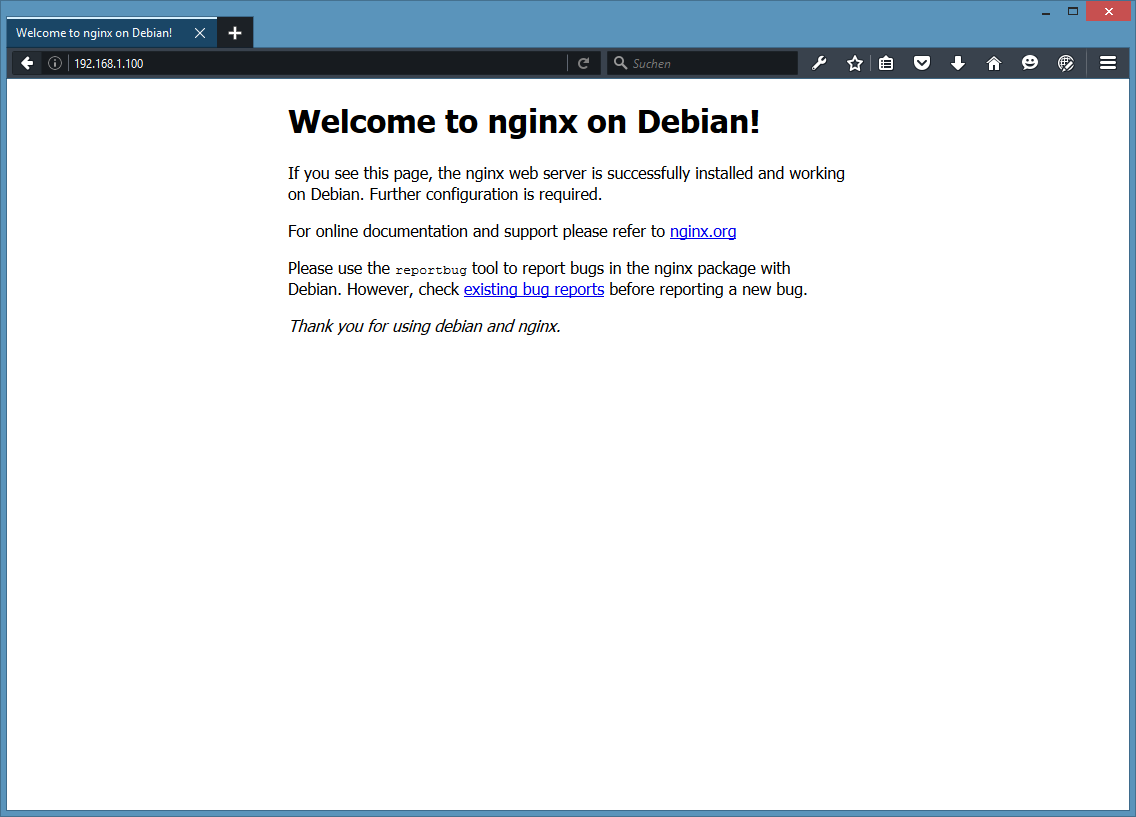Open developer tools wrench icon

(x=819, y=63)
